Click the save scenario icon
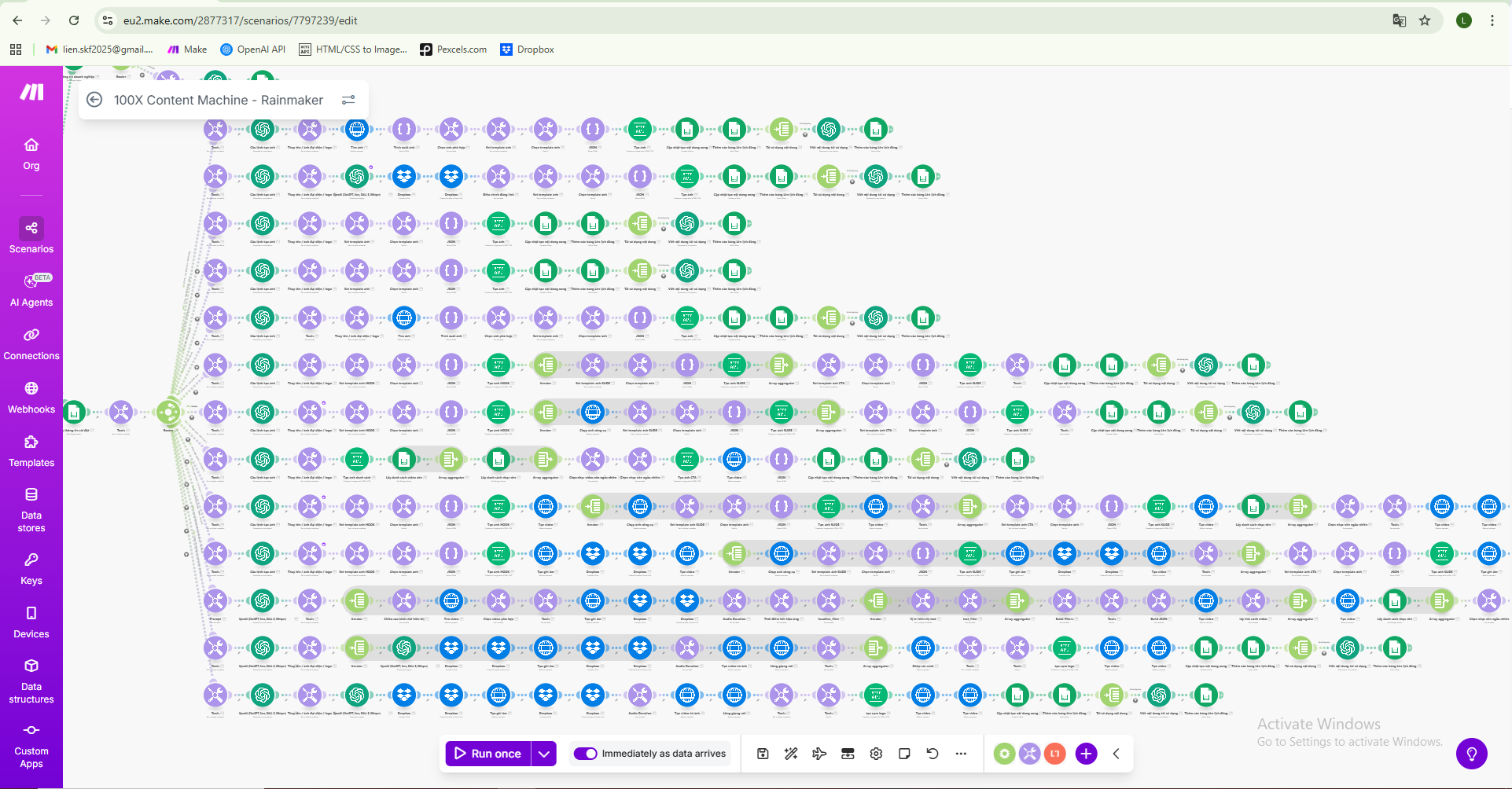Viewport: 1512px width, 789px height. (x=763, y=754)
